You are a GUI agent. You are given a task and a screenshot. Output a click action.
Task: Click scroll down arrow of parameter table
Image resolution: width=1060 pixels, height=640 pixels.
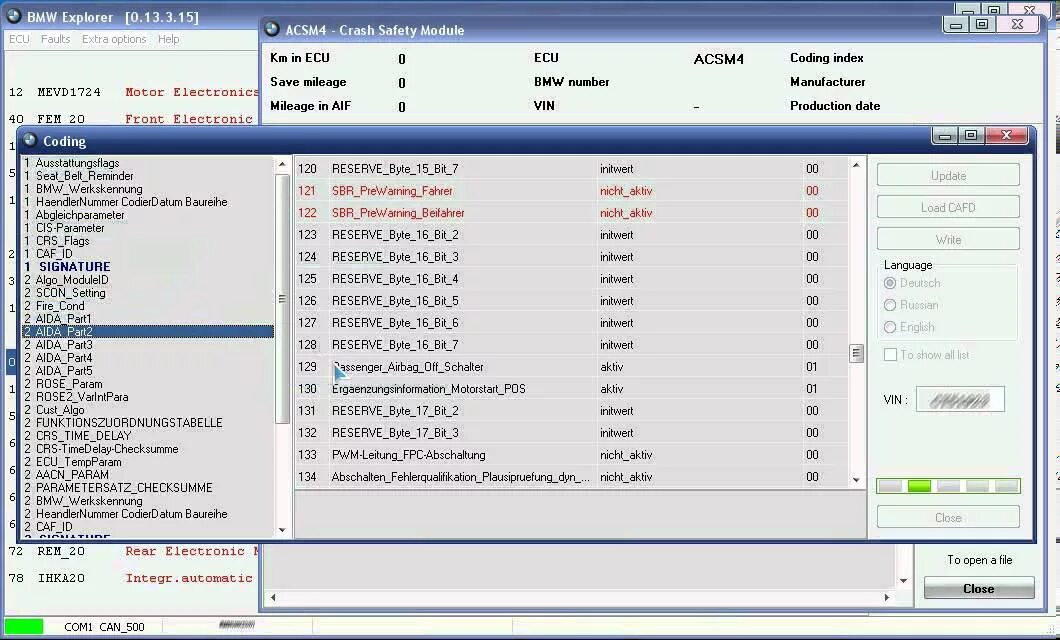coord(856,480)
